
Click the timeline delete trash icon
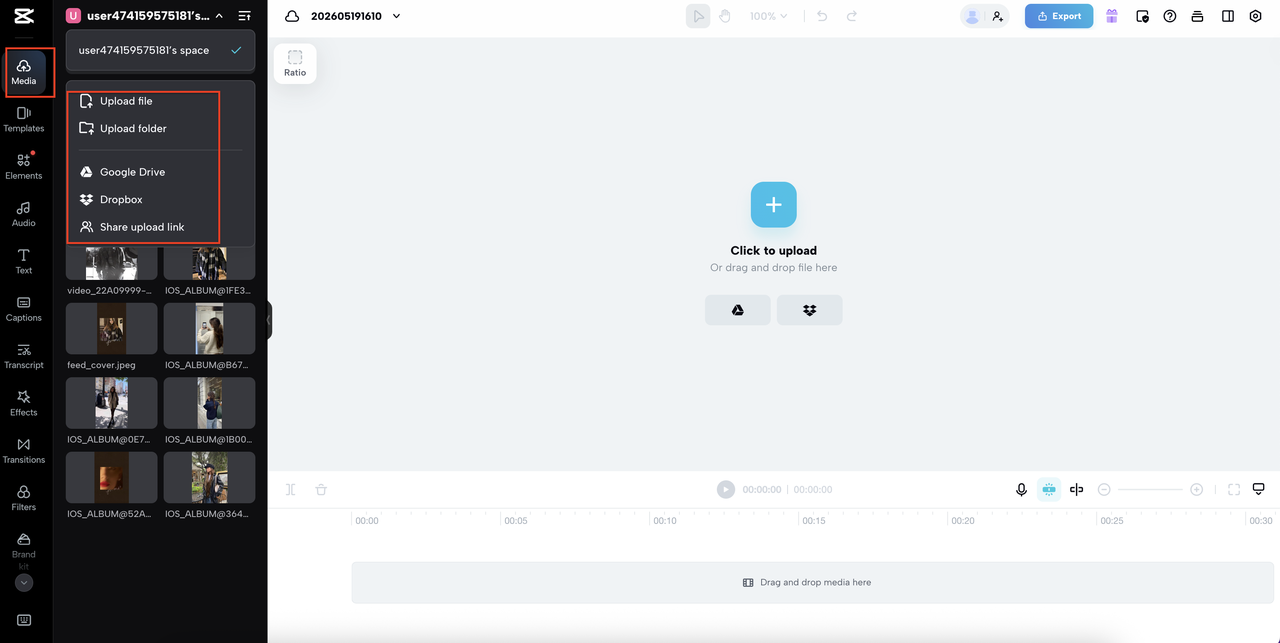point(321,490)
